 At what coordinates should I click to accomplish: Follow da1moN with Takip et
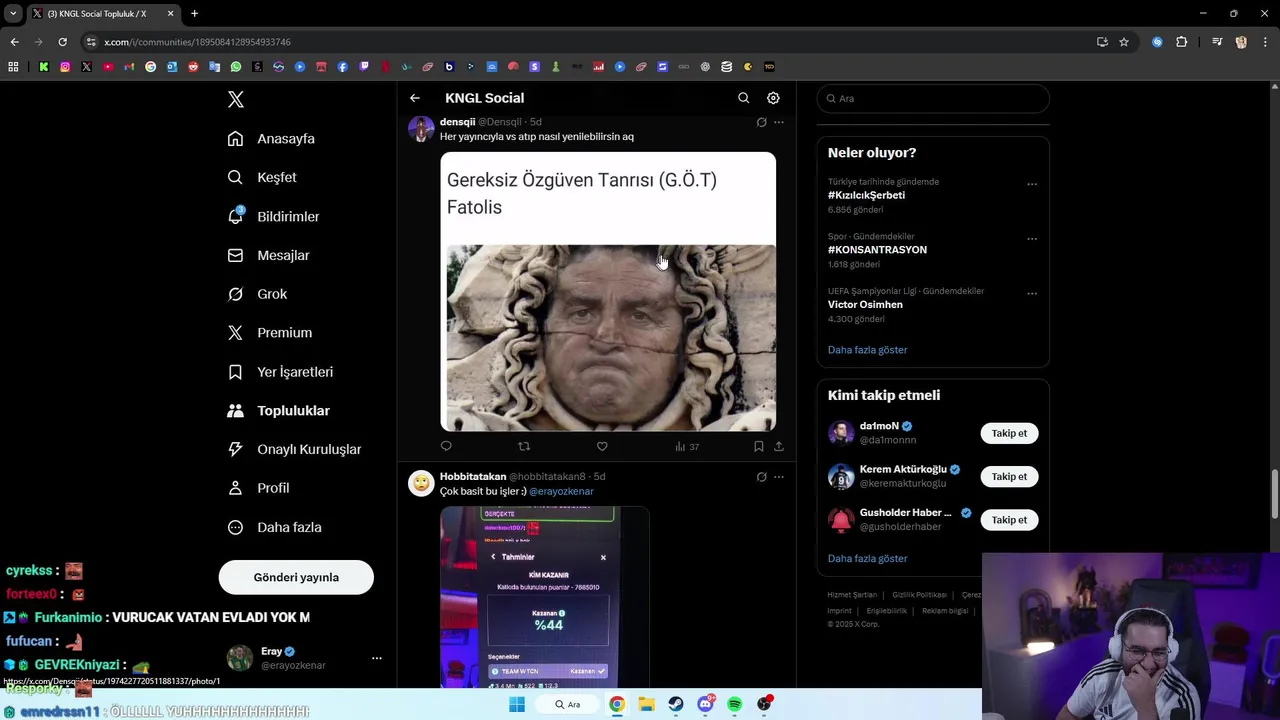tap(1009, 433)
